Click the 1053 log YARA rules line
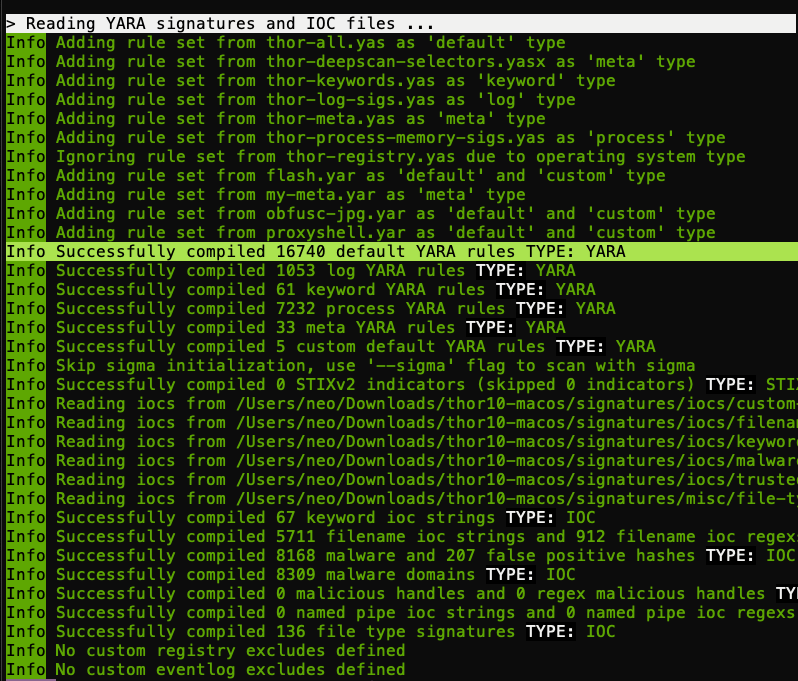The width and height of the screenshot is (798, 681). click(315, 271)
